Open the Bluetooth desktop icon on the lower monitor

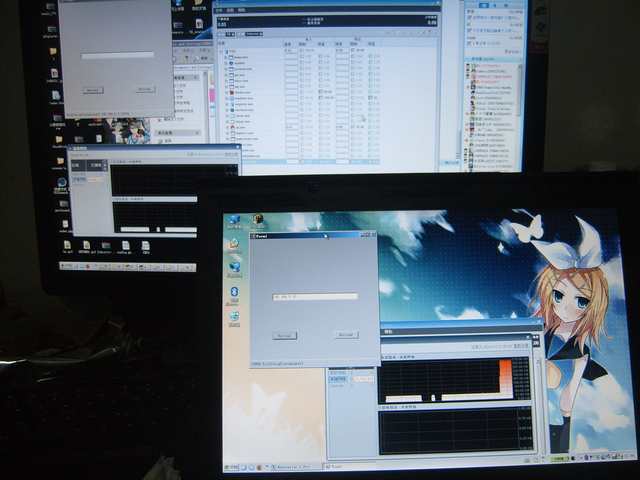click(234, 293)
